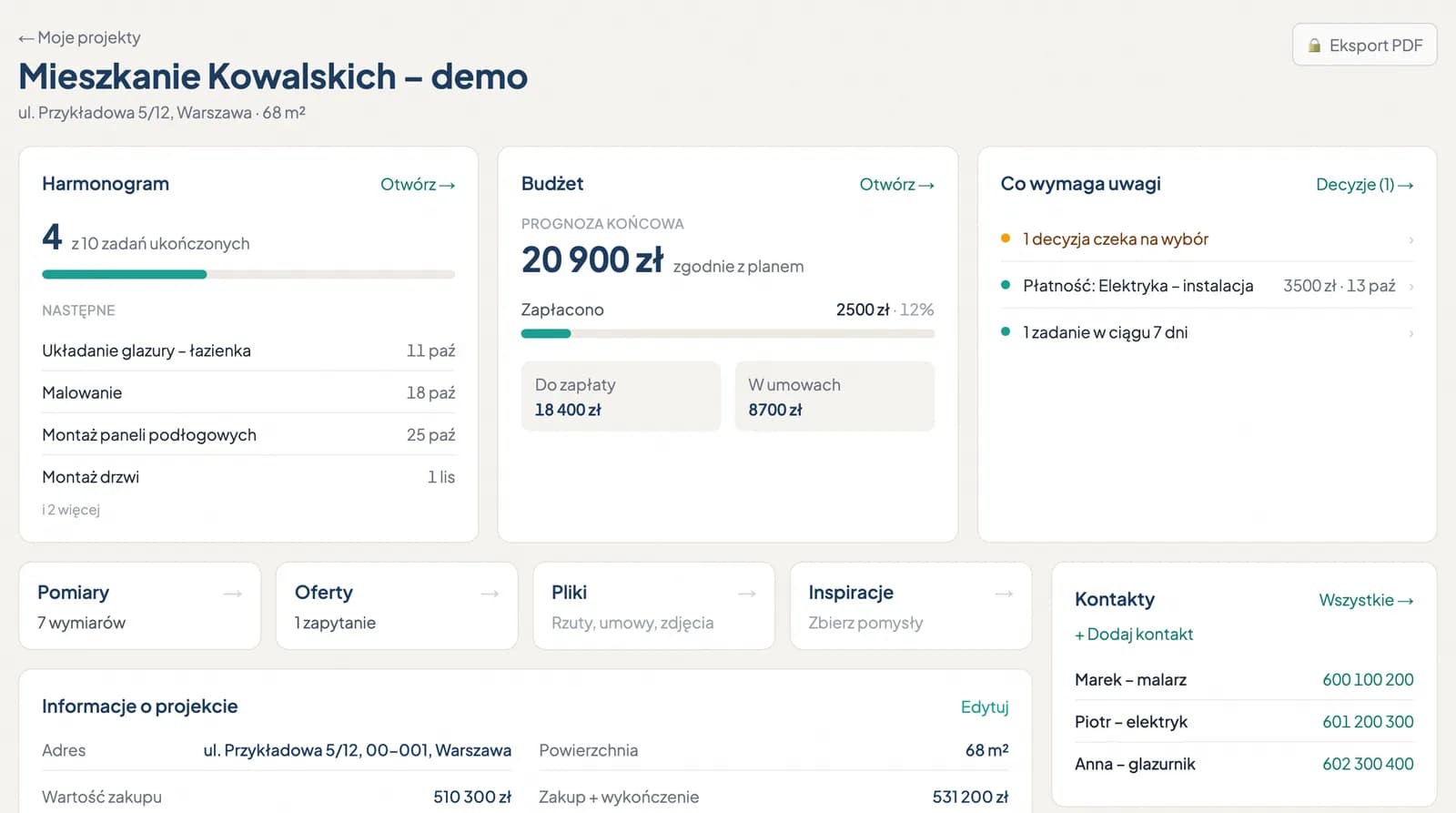
Task: Add a contact with '+ Dodaj kontakt'
Action: (x=1134, y=635)
